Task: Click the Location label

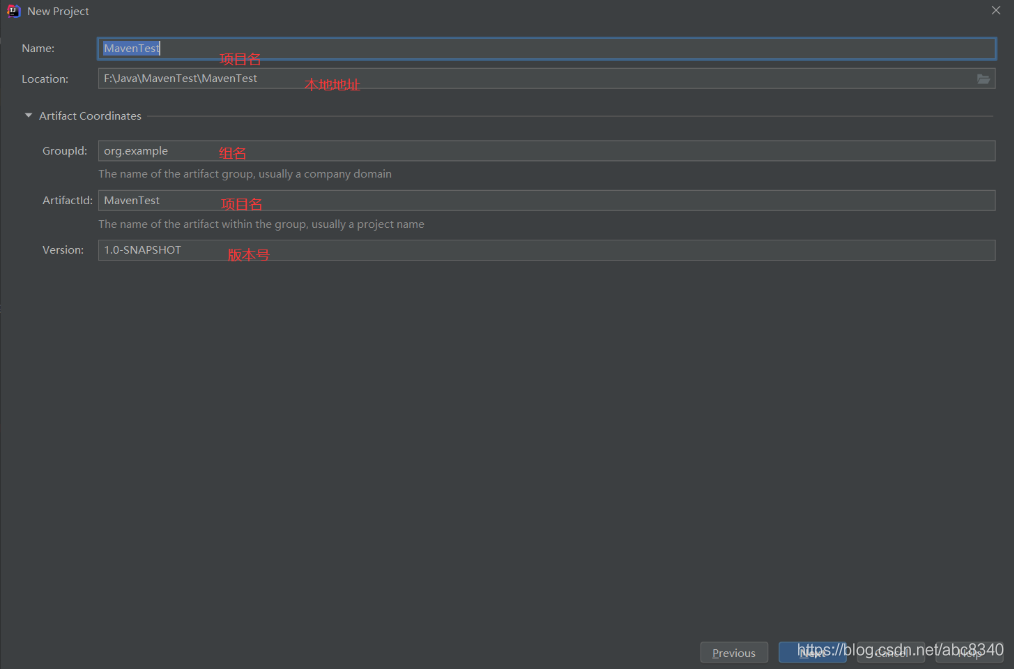Action: (45, 79)
